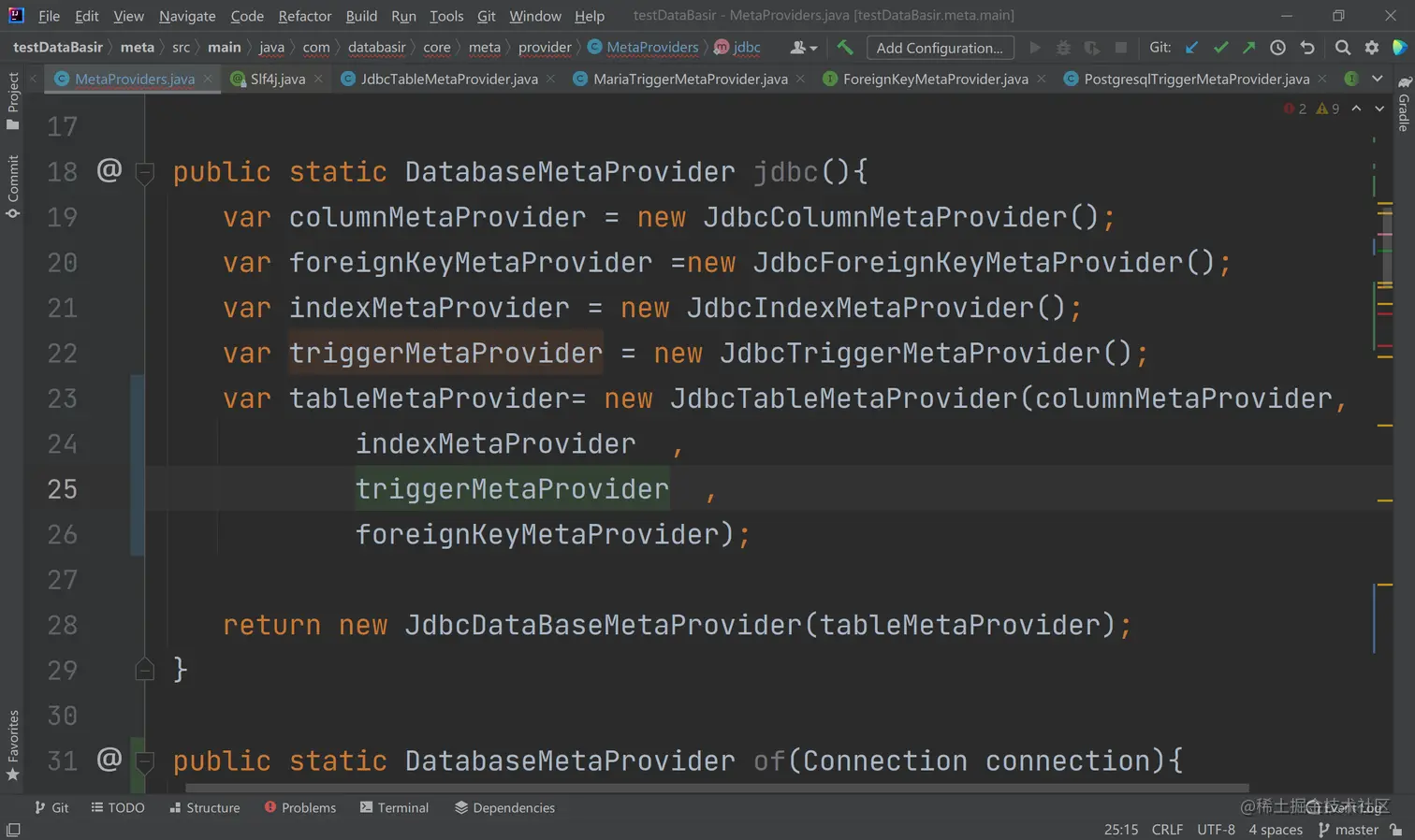The width and height of the screenshot is (1415, 840).
Task: Open the Project tool window sidebar
Action: (x=12, y=101)
